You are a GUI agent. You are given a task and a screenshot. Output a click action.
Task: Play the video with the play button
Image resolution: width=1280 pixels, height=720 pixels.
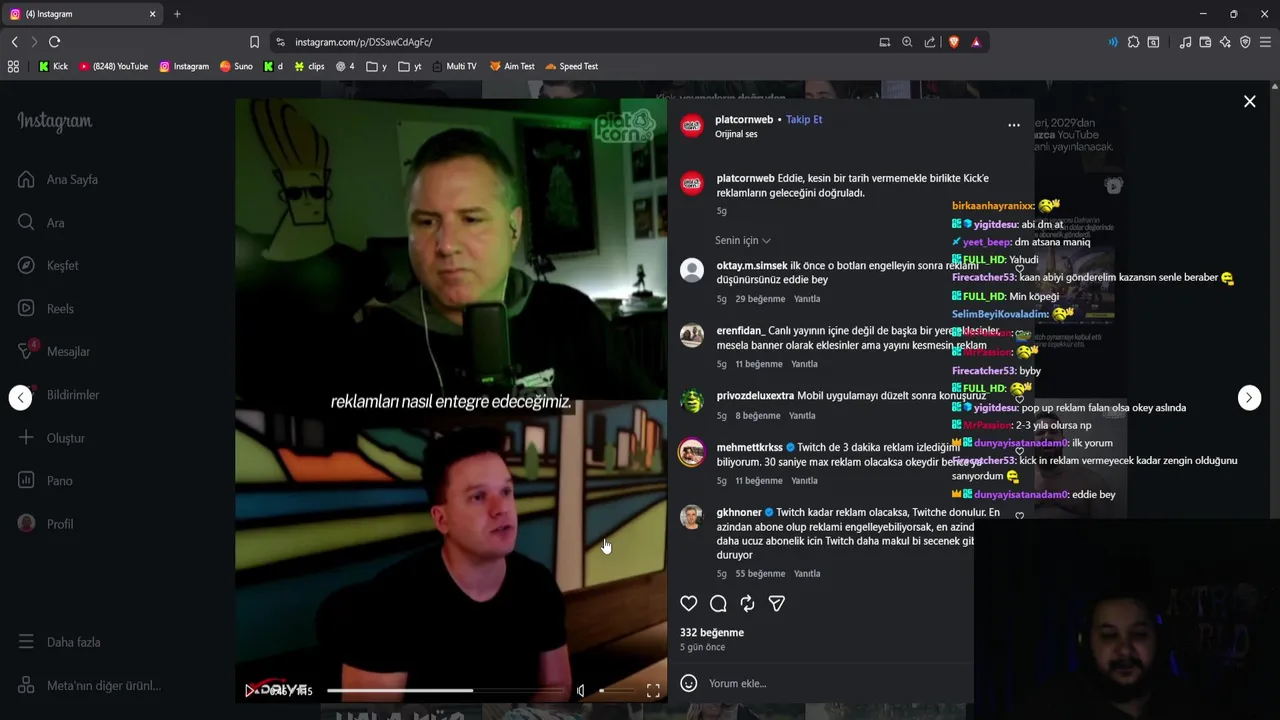pos(250,690)
